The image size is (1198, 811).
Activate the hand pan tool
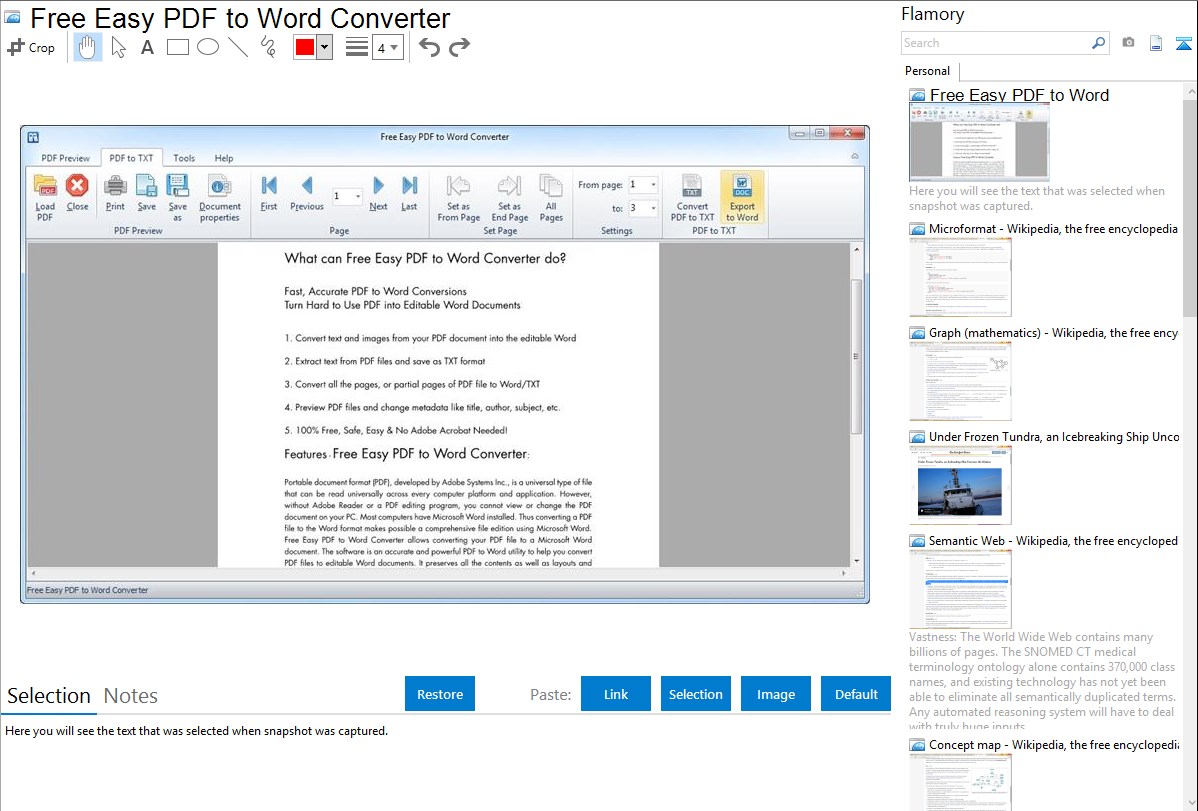click(87, 47)
